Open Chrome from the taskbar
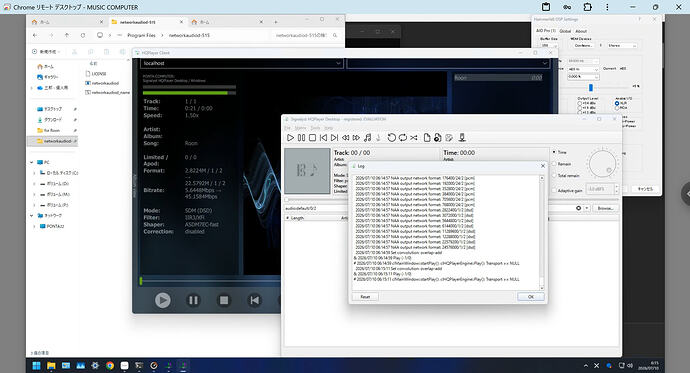The width and height of the screenshot is (690, 373). click(x=110, y=366)
